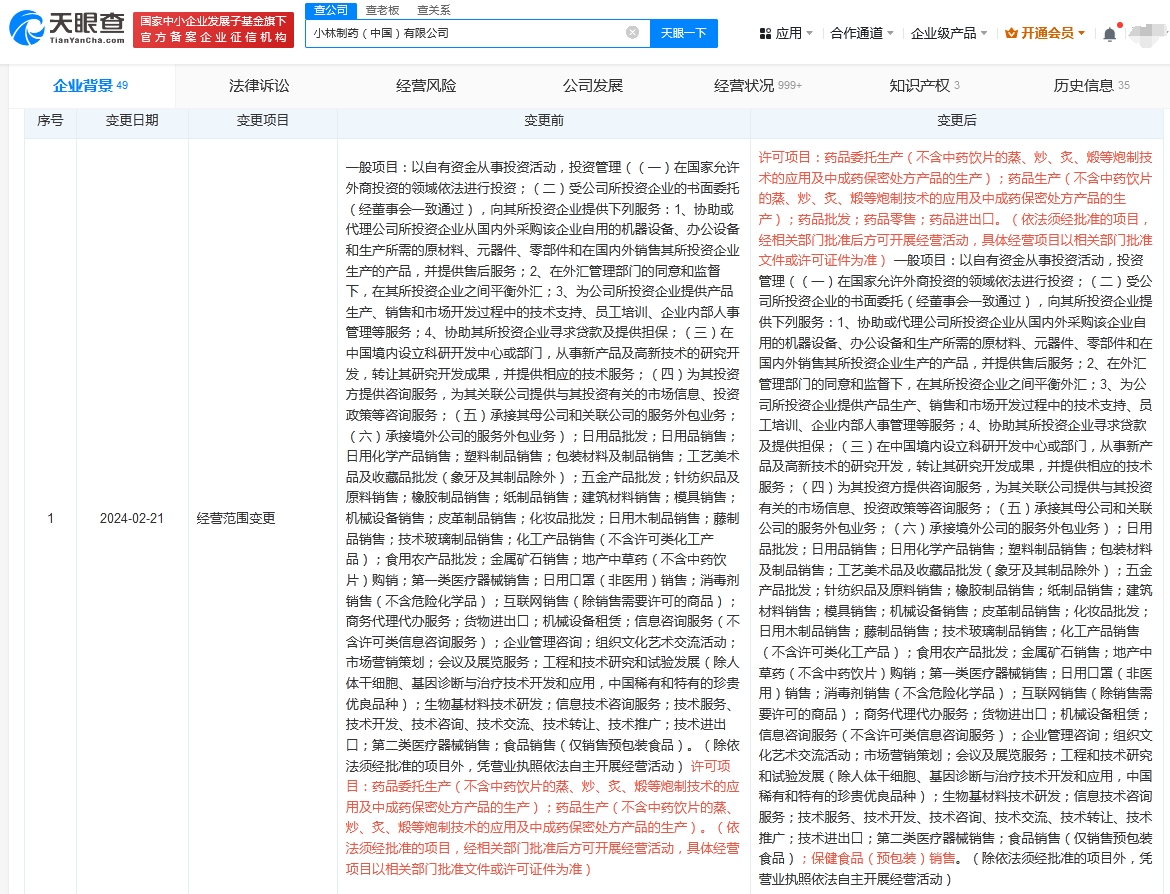Open the 知识产权 tab
The height and width of the screenshot is (894, 1170).
coord(925,86)
